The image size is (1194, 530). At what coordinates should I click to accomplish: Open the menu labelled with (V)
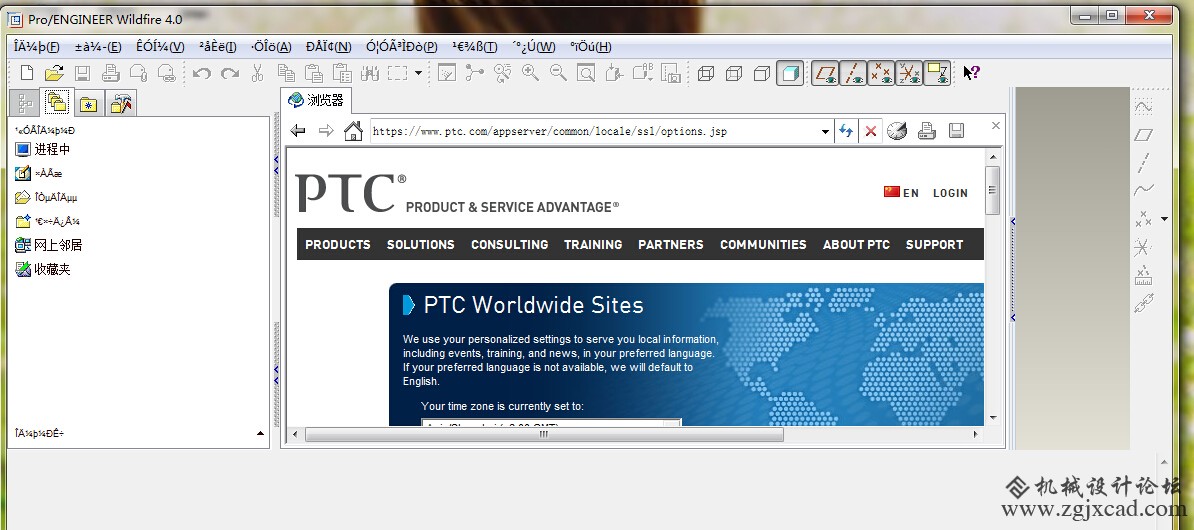(160, 46)
